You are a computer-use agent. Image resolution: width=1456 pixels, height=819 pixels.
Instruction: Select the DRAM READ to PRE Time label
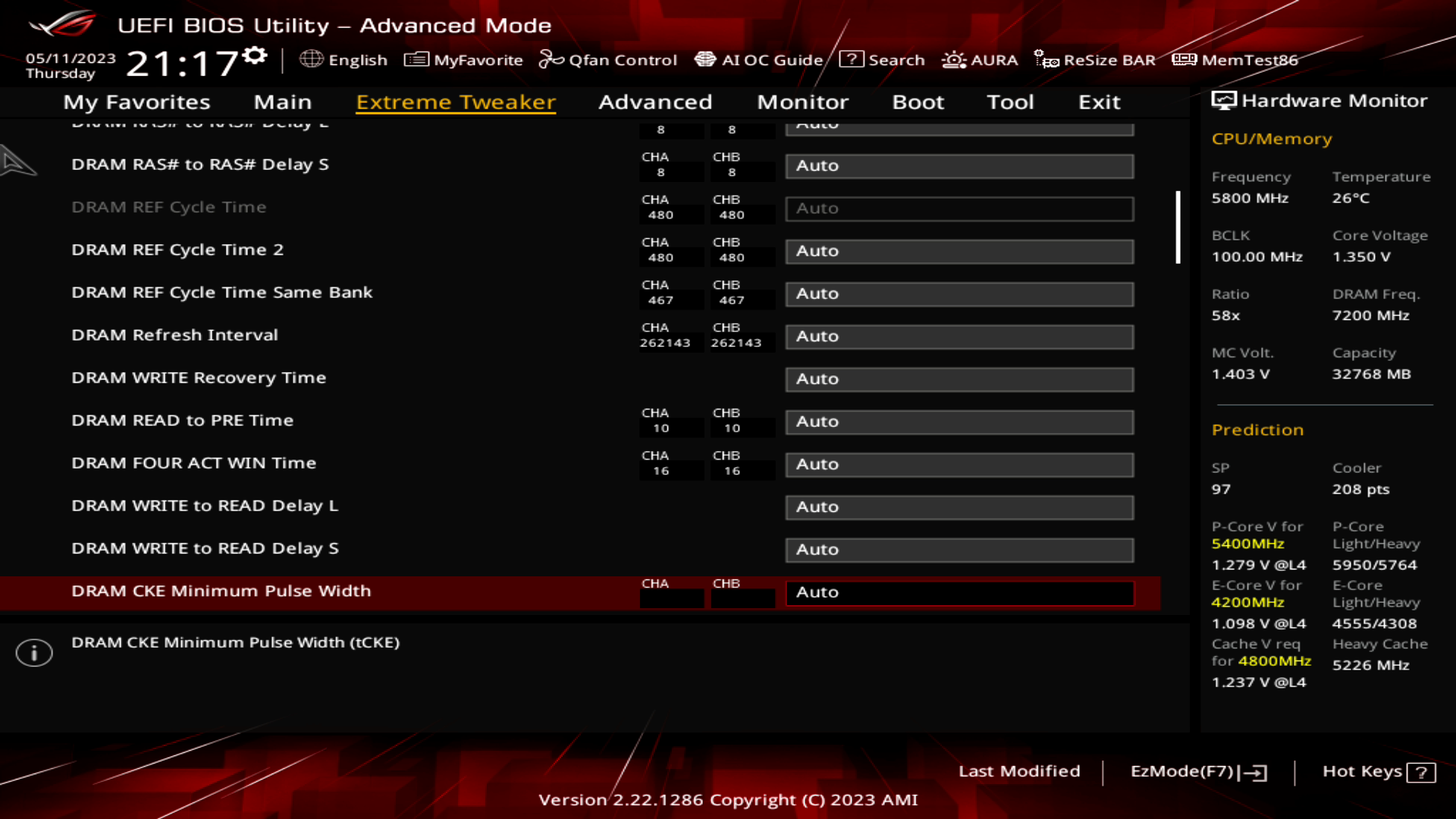182,421
